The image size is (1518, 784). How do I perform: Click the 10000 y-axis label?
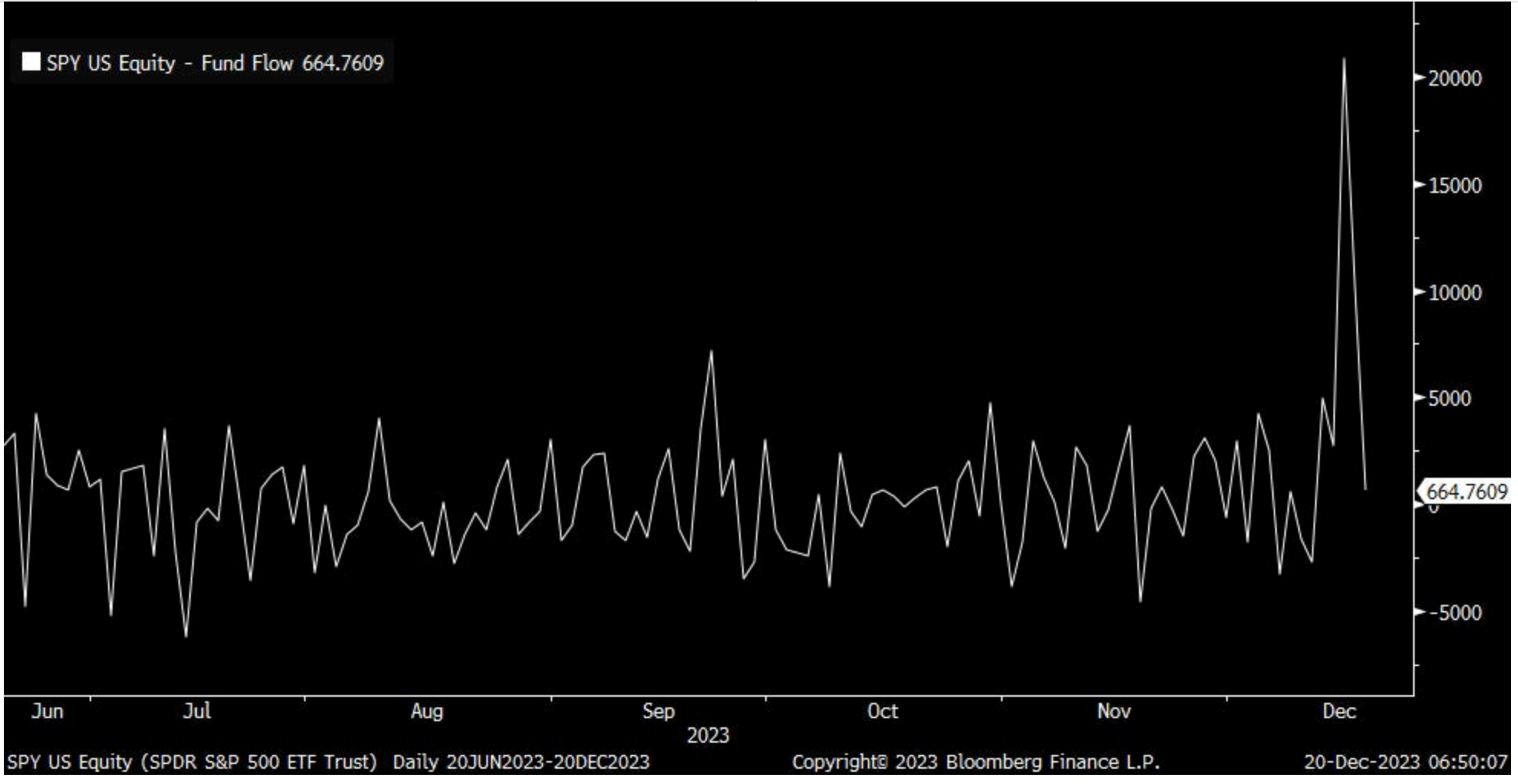pos(1454,292)
